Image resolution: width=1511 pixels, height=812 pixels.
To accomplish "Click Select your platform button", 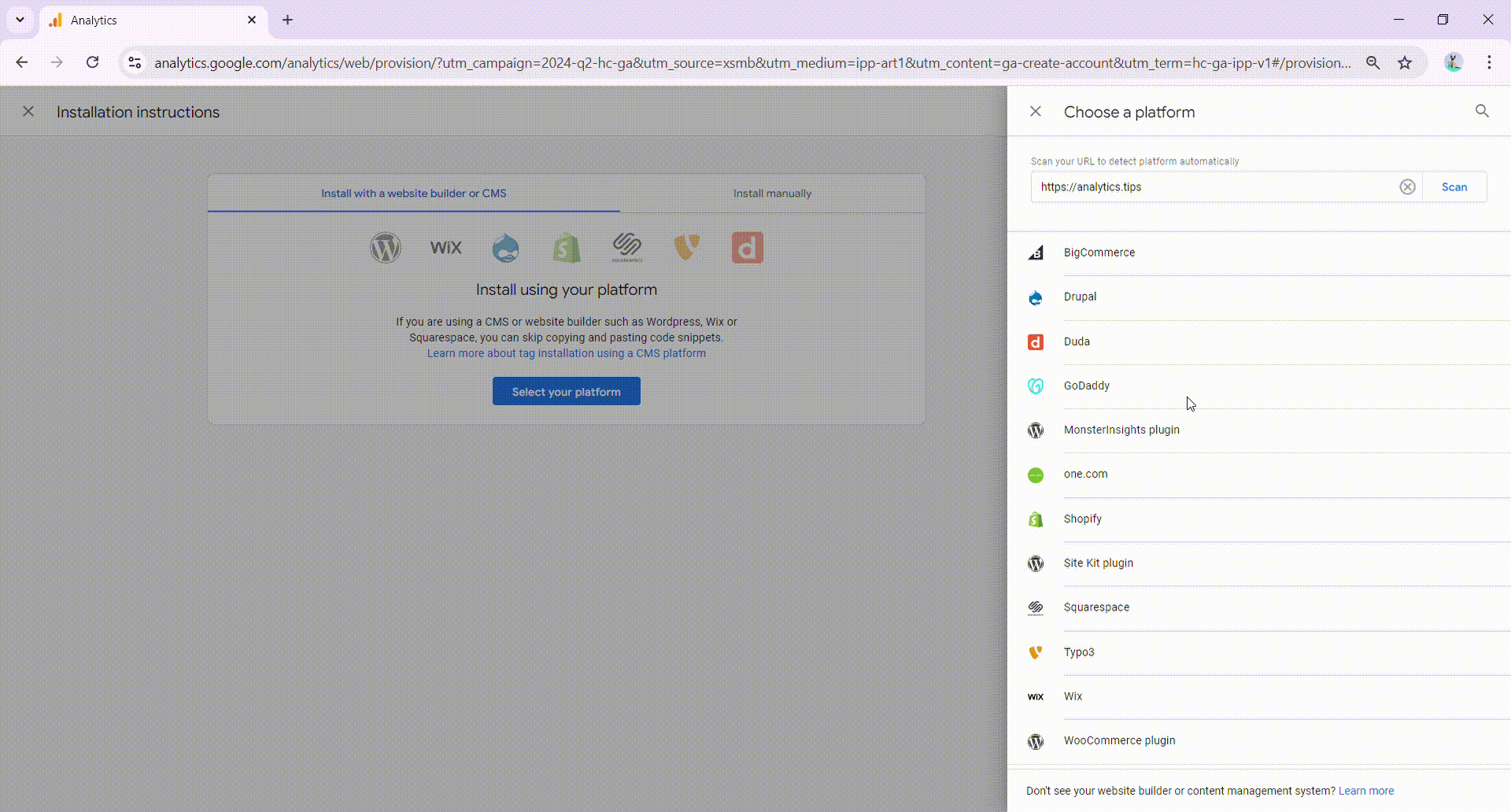I will [567, 392].
